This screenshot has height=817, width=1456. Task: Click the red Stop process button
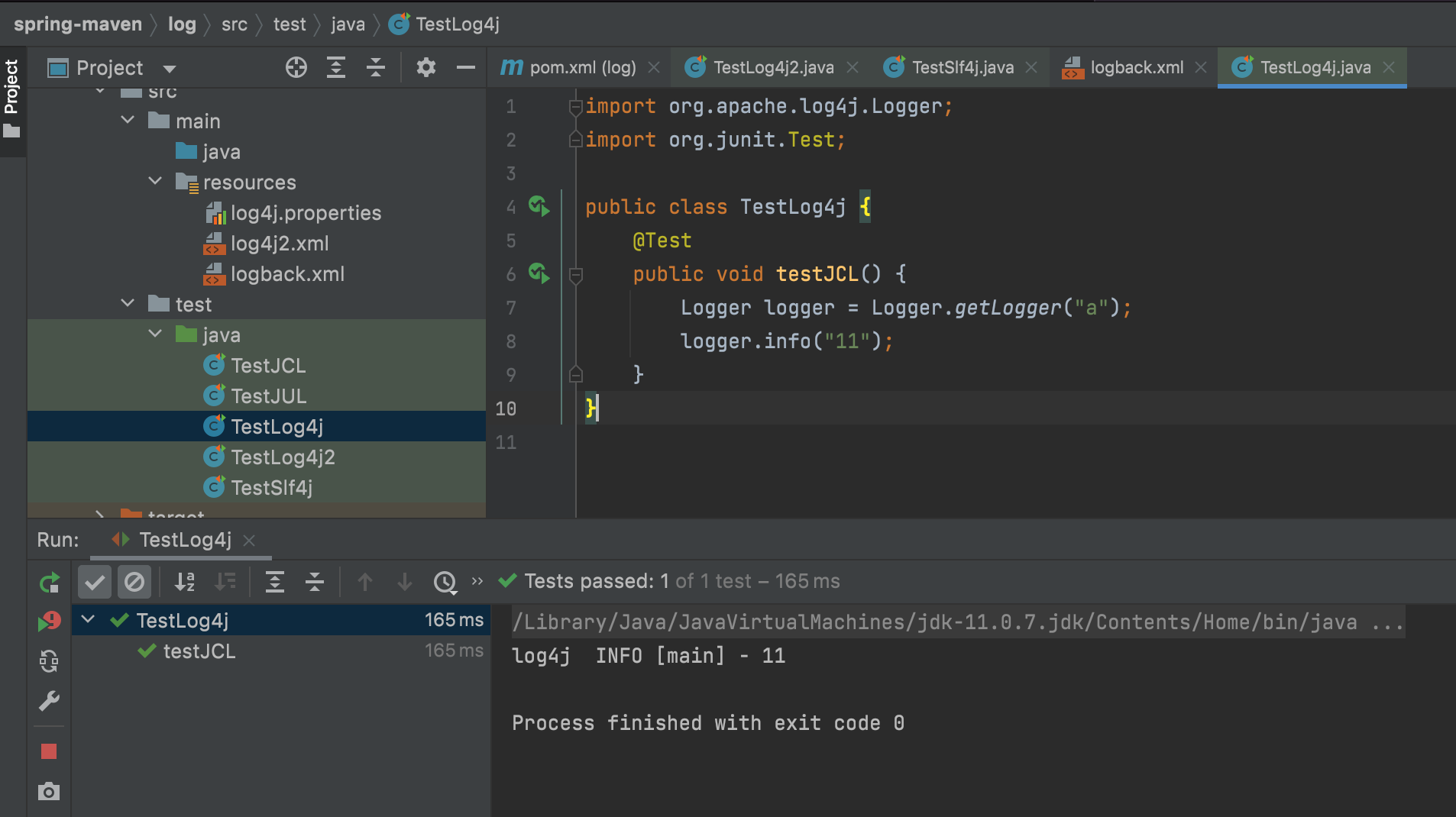(49, 752)
